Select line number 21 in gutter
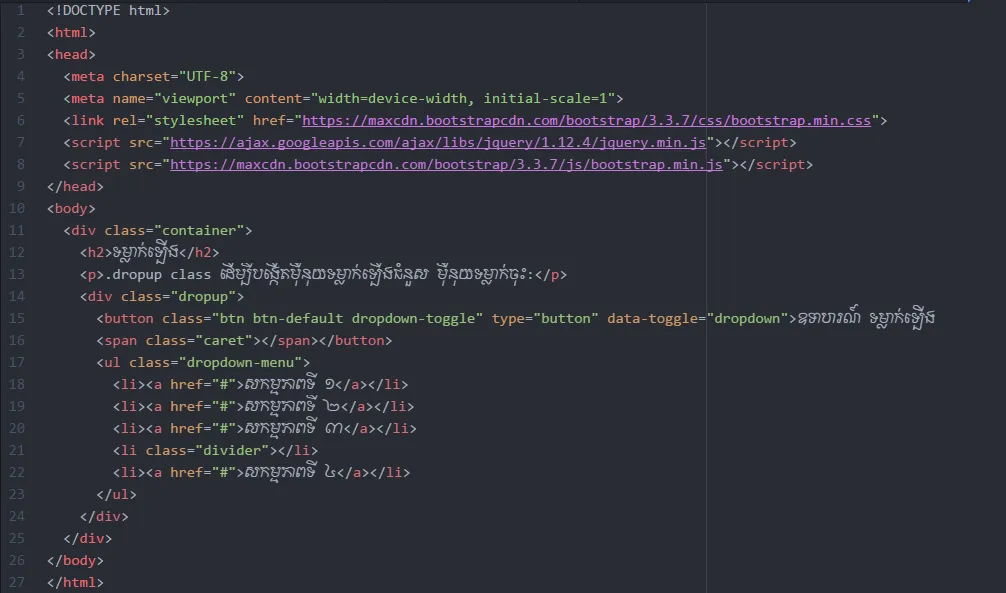Screen dimensions: 1006x593 (17, 450)
